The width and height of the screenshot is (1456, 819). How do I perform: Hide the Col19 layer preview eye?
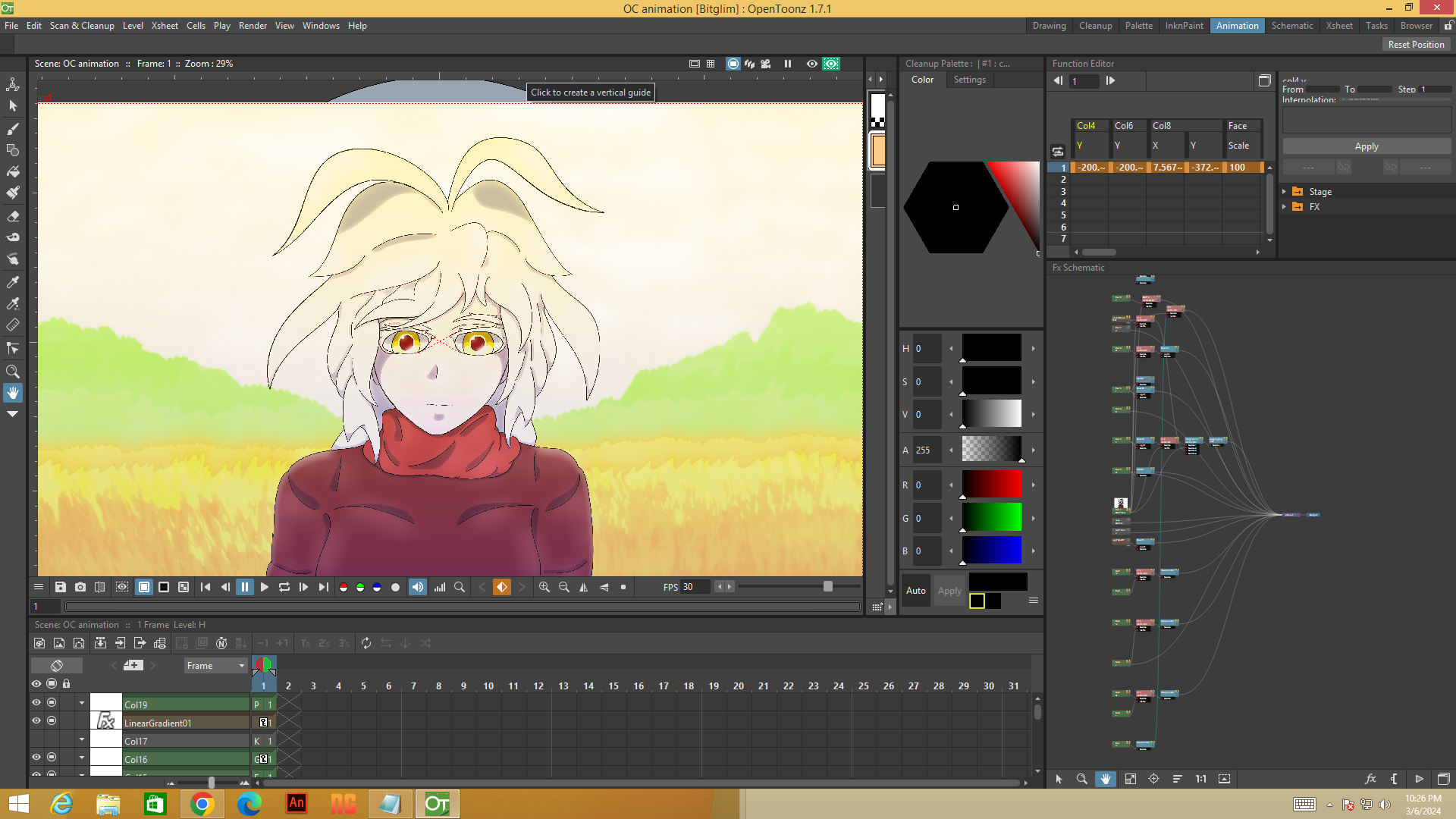pos(36,703)
